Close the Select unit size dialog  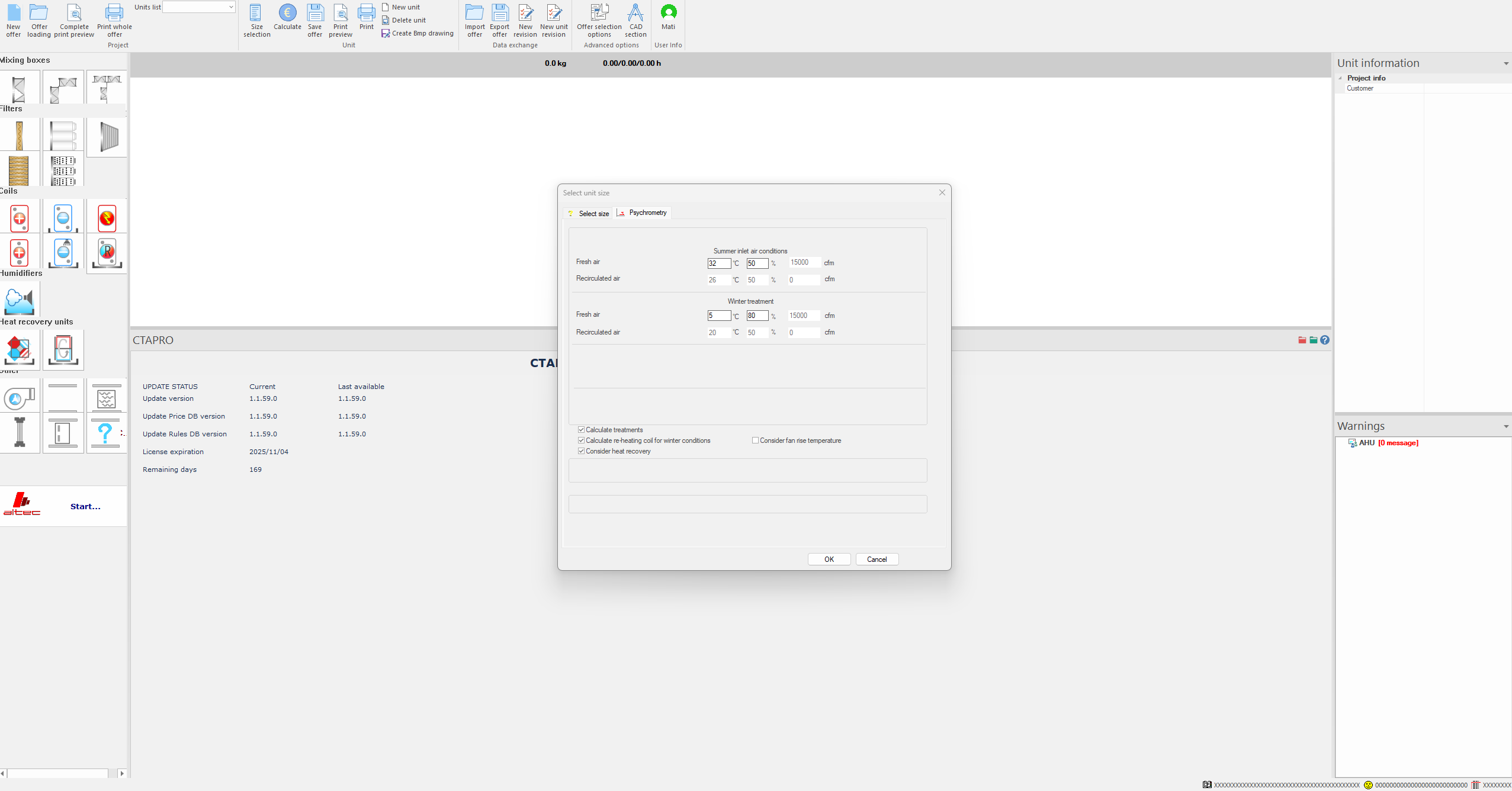pos(942,192)
